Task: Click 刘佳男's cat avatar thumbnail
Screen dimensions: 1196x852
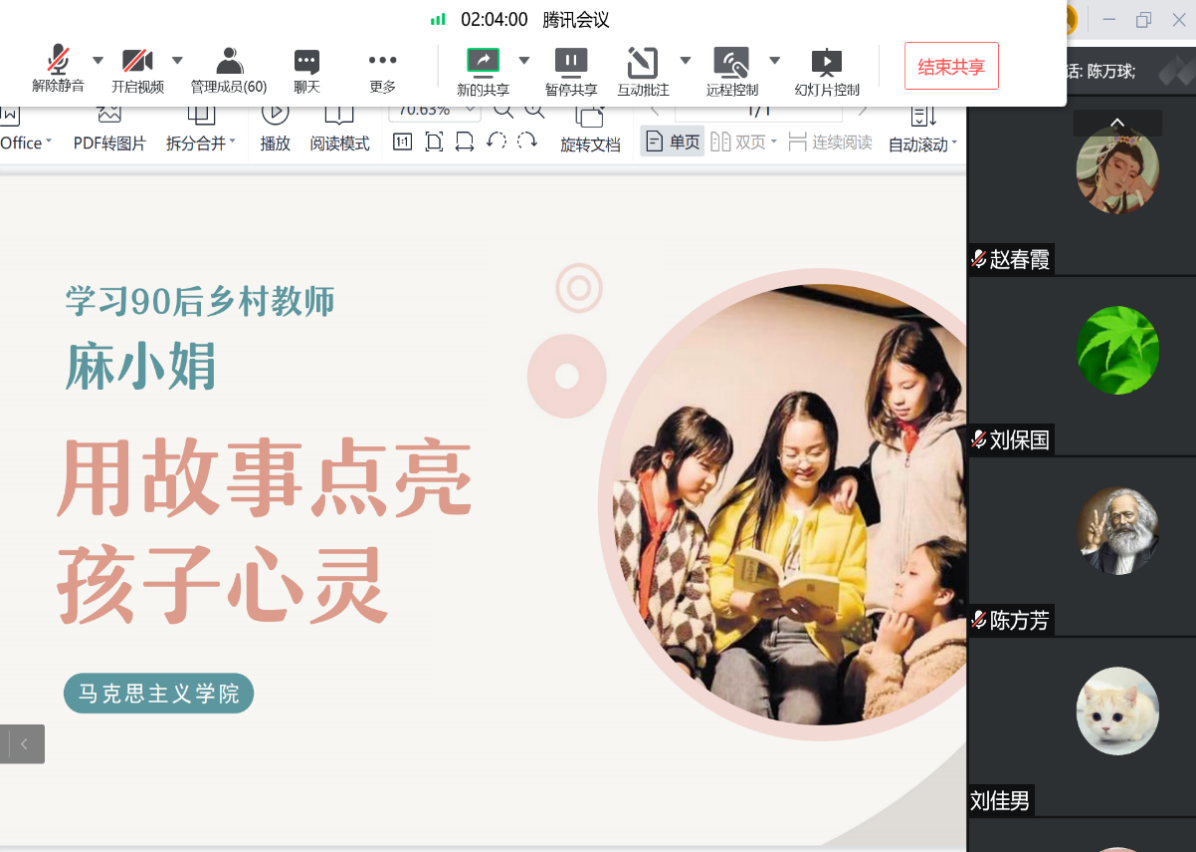Action: pyautogui.click(x=1117, y=711)
